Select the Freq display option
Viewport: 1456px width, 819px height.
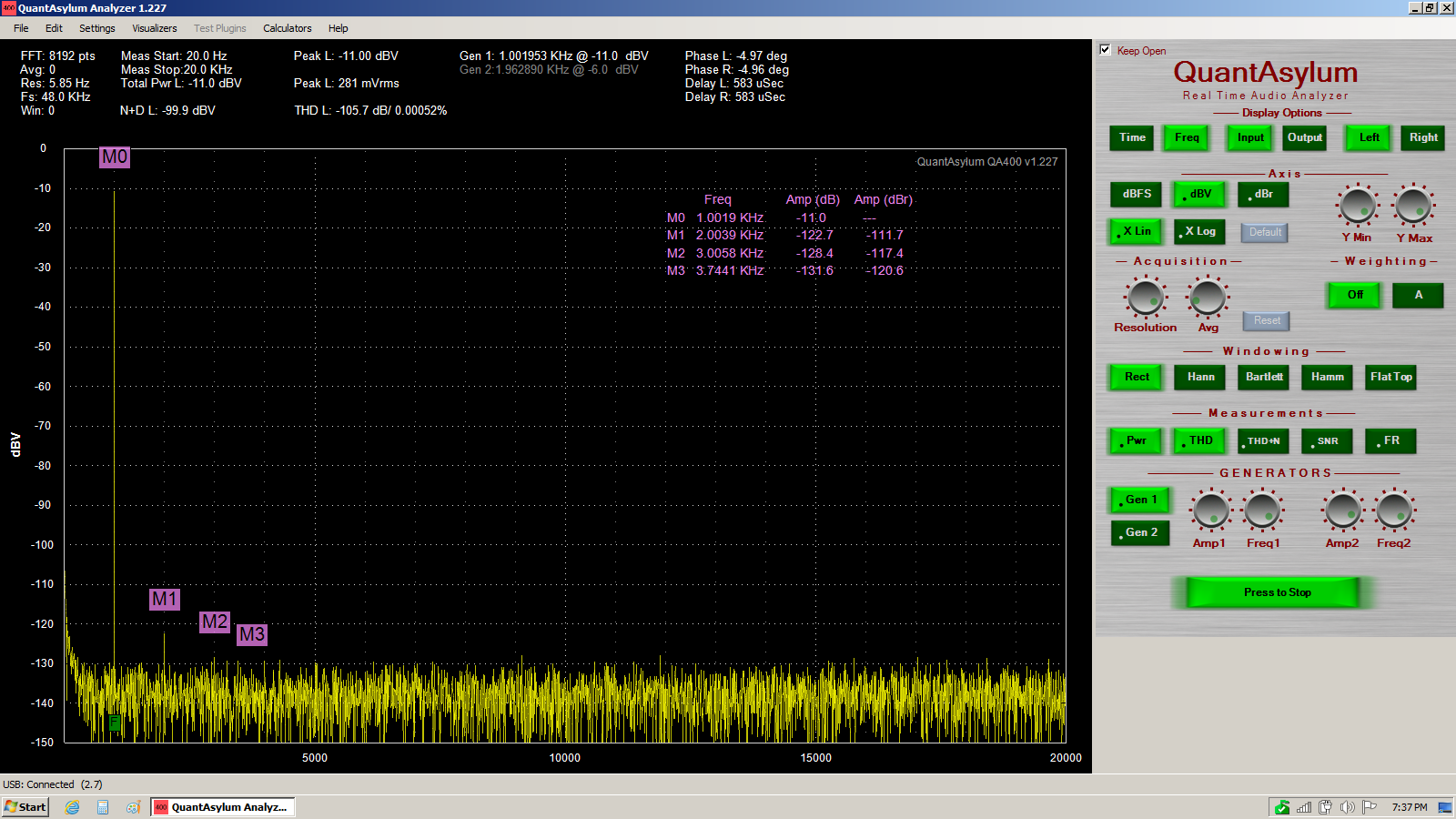coord(1187,137)
